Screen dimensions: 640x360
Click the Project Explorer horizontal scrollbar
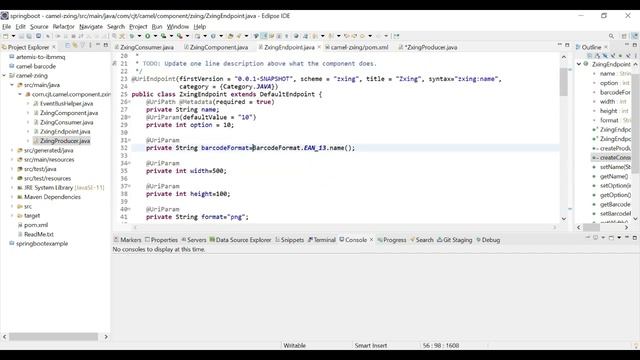pos(53,337)
